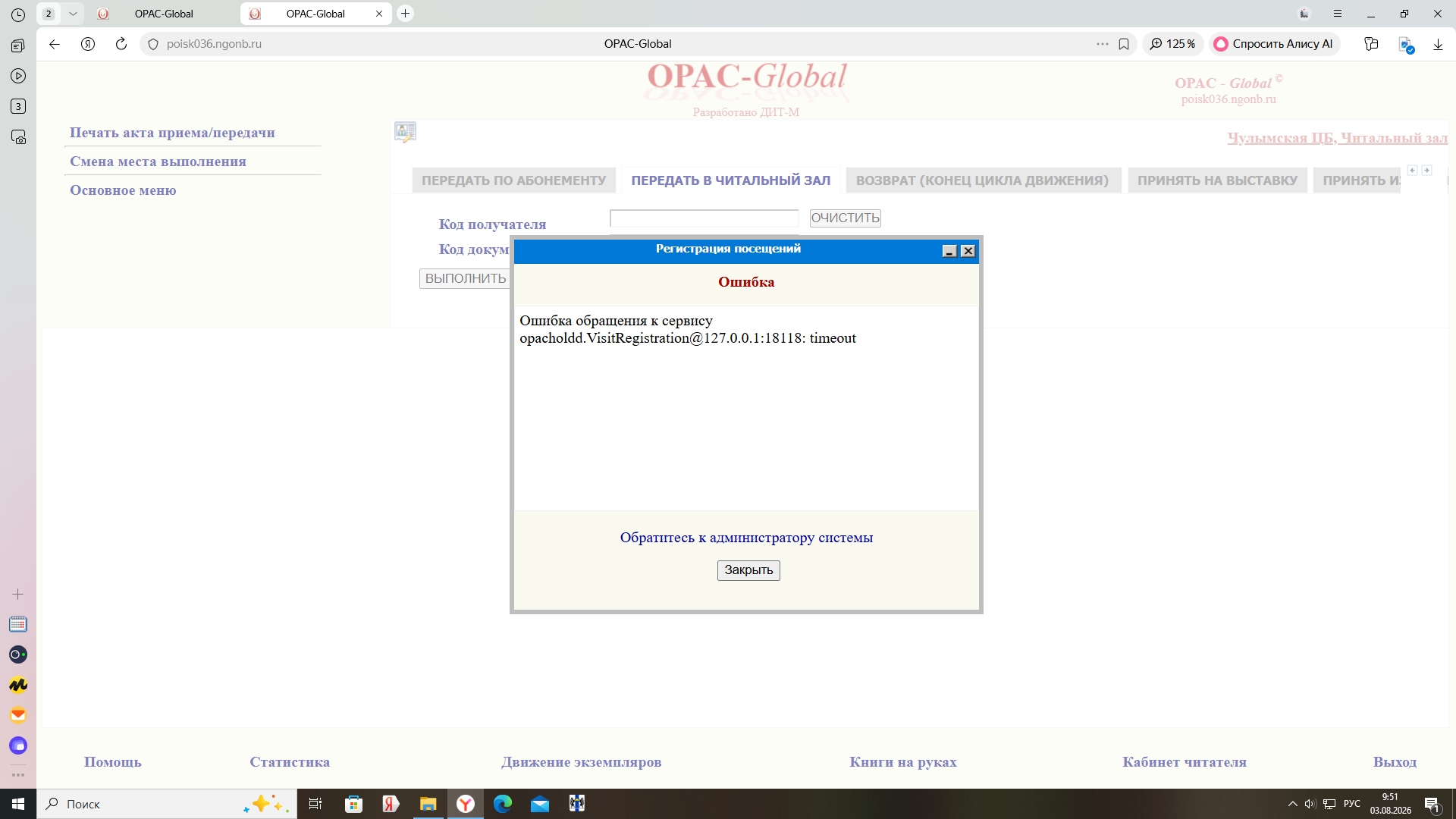Click the profile avatar in title bar

click(1304, 14)
